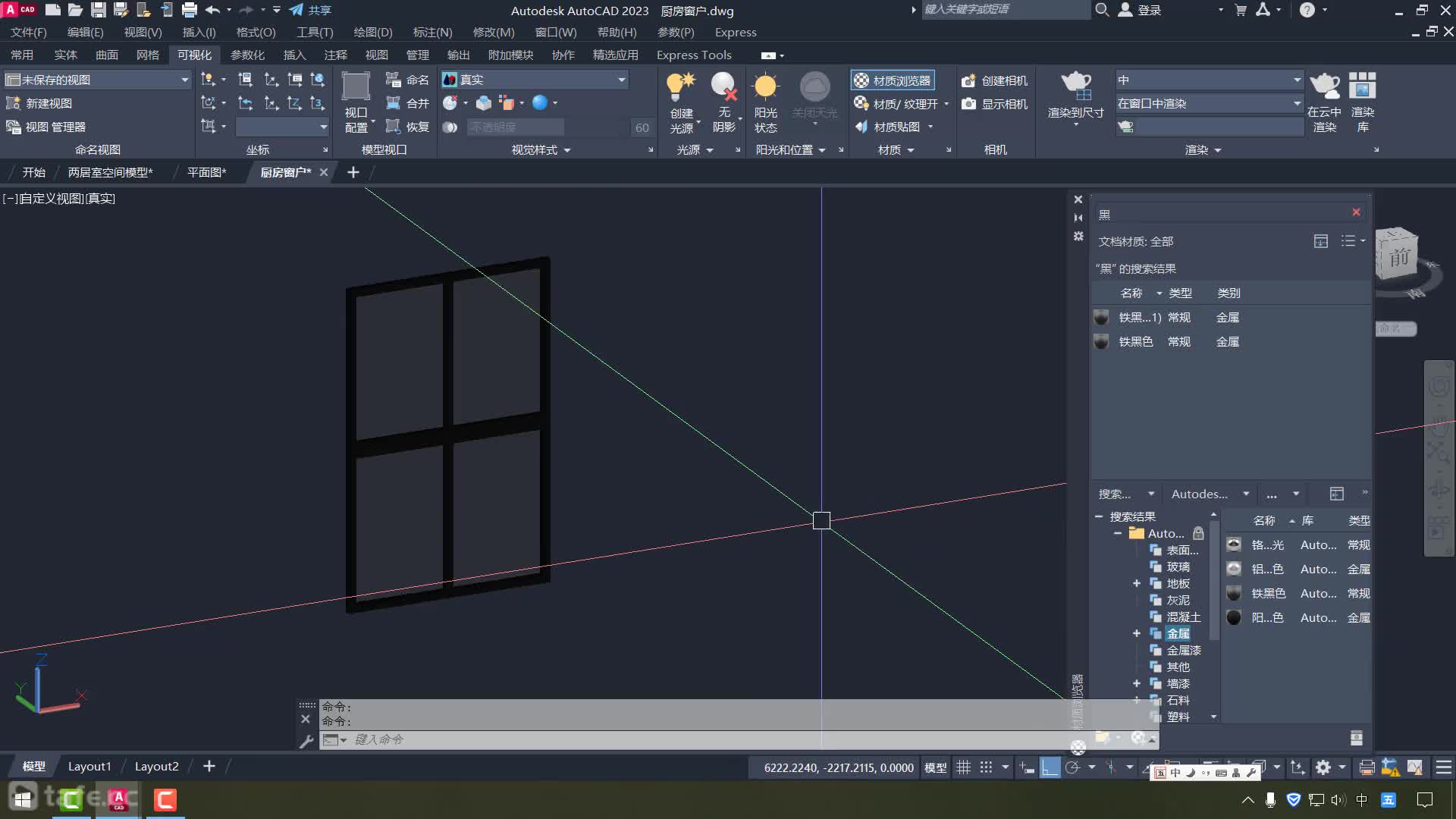Switch to the 平面图* drawing tab
1456x819 pixels.
206,172
